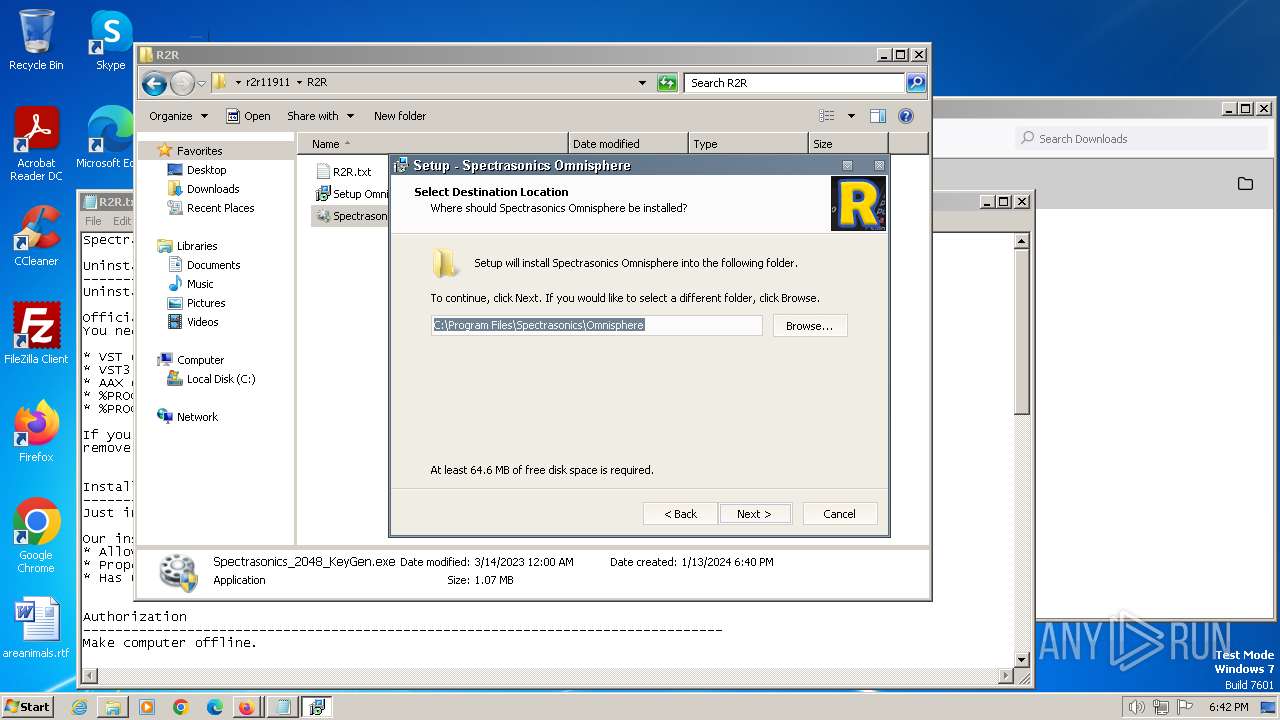Sort by Size column header

pos(848,144)
